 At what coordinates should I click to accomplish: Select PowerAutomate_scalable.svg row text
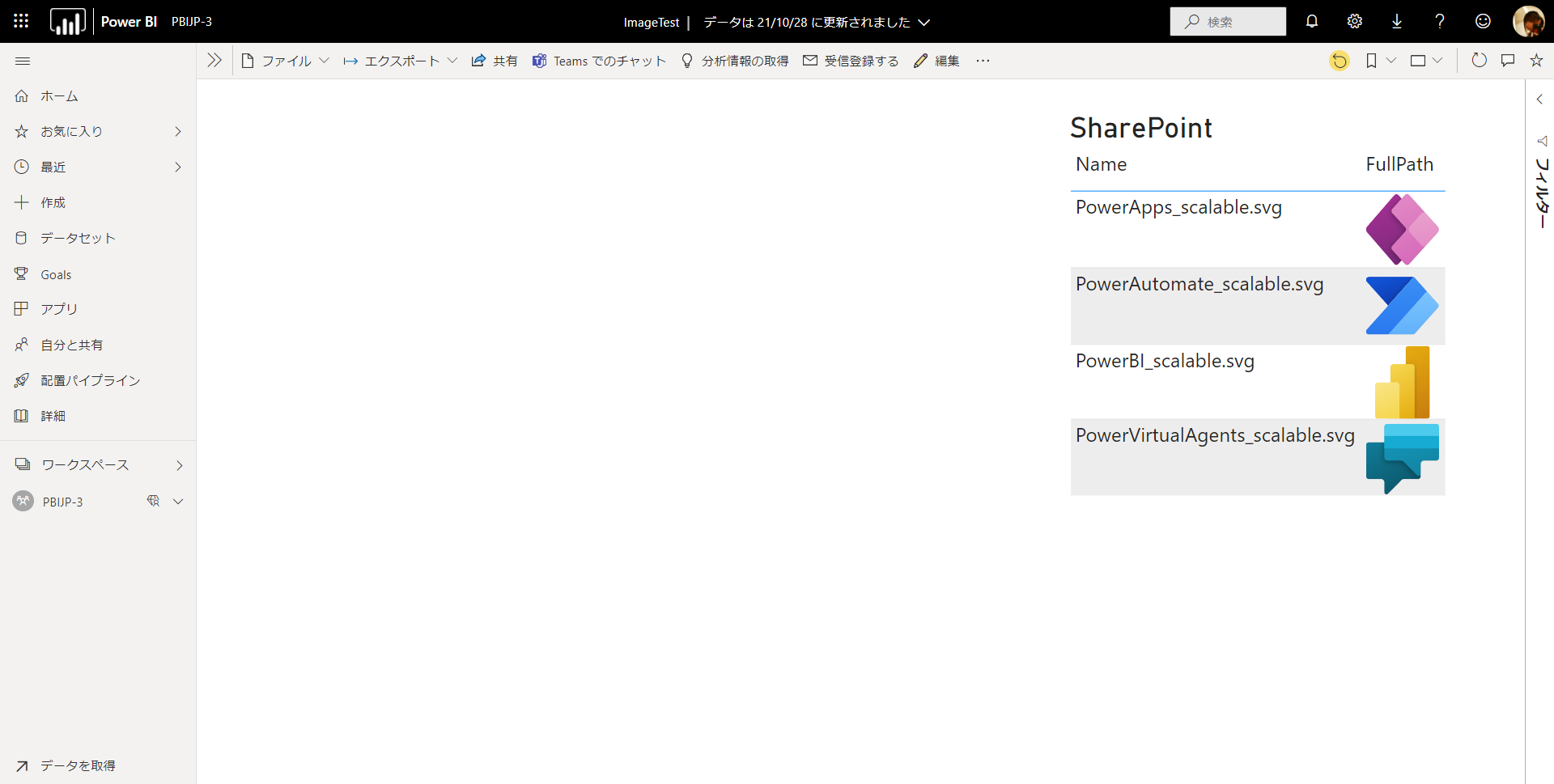pyautogui.click(x=1199, y=284)
